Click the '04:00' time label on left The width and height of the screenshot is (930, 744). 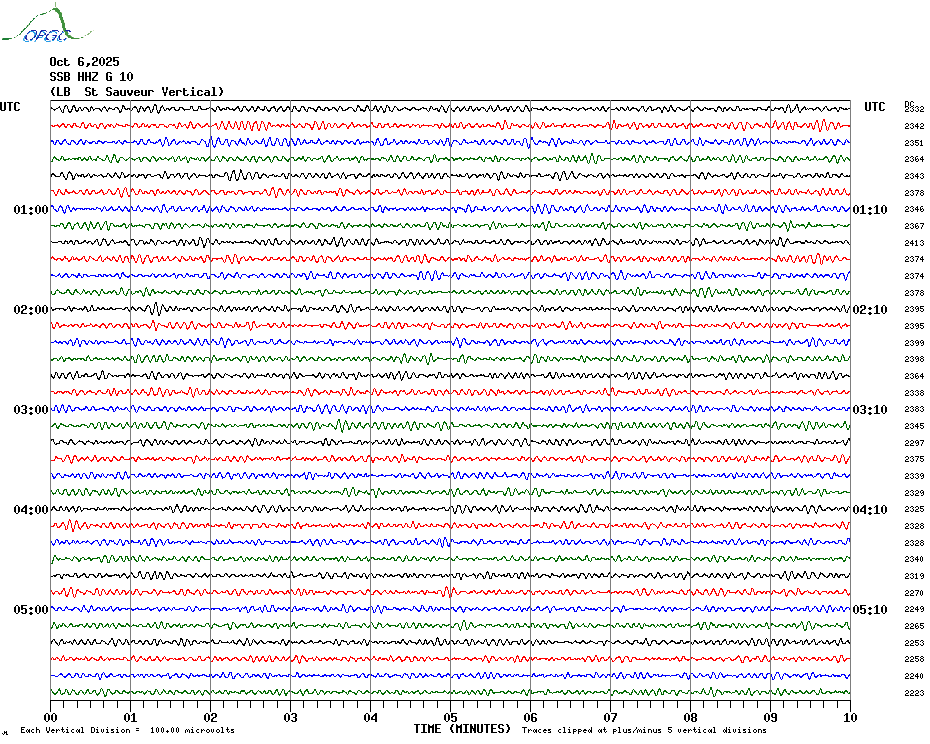(31, 510)
